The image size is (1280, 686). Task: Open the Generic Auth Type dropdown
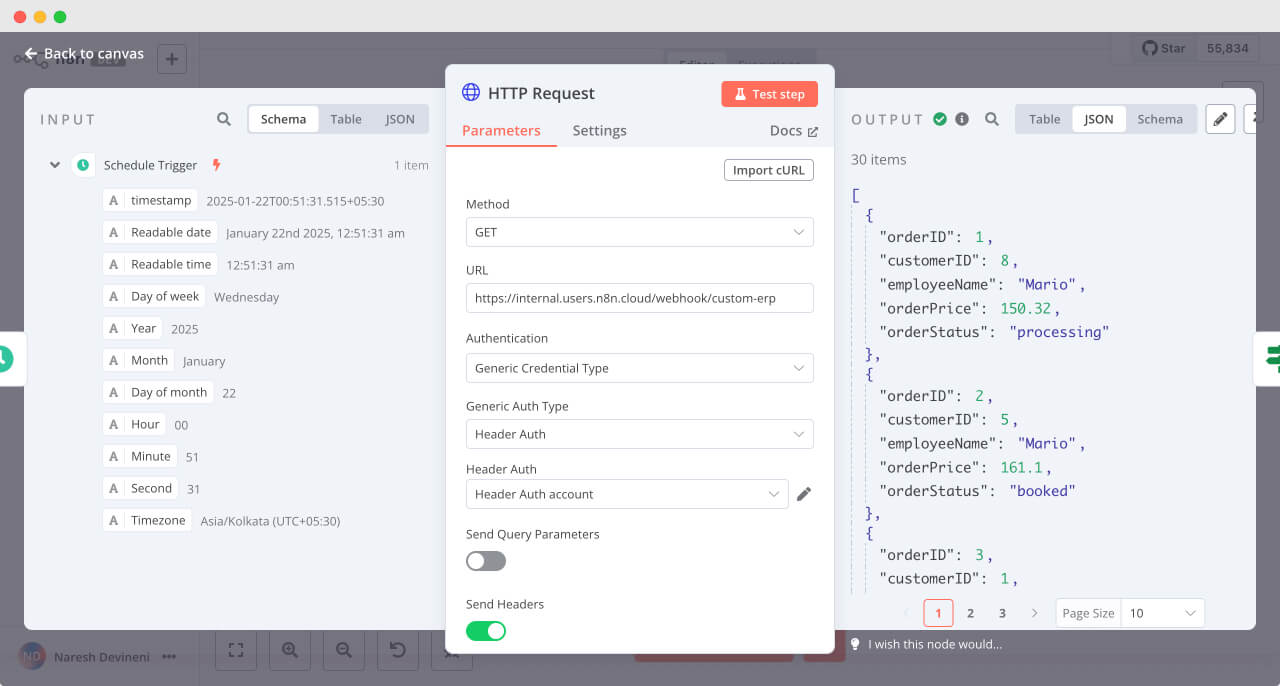coord(640,434)
